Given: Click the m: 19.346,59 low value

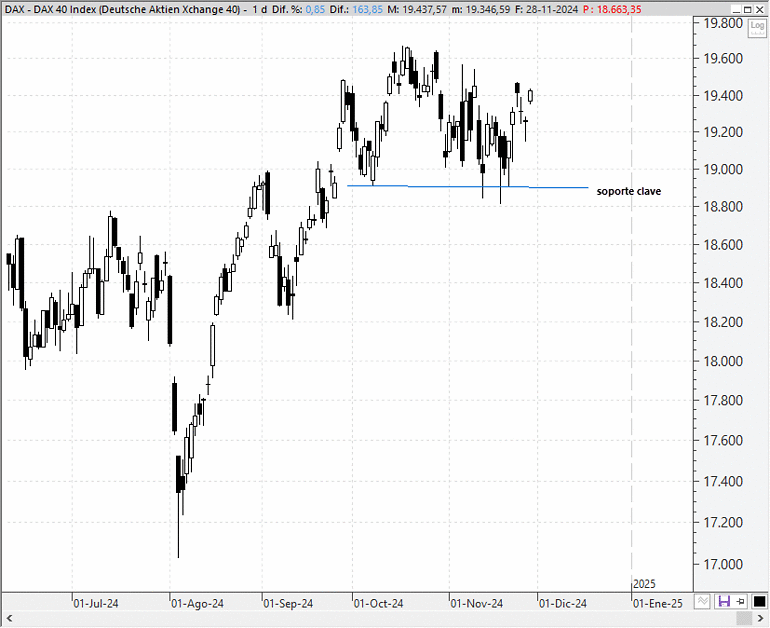Looking at the screenshot, I should [481, 9].
